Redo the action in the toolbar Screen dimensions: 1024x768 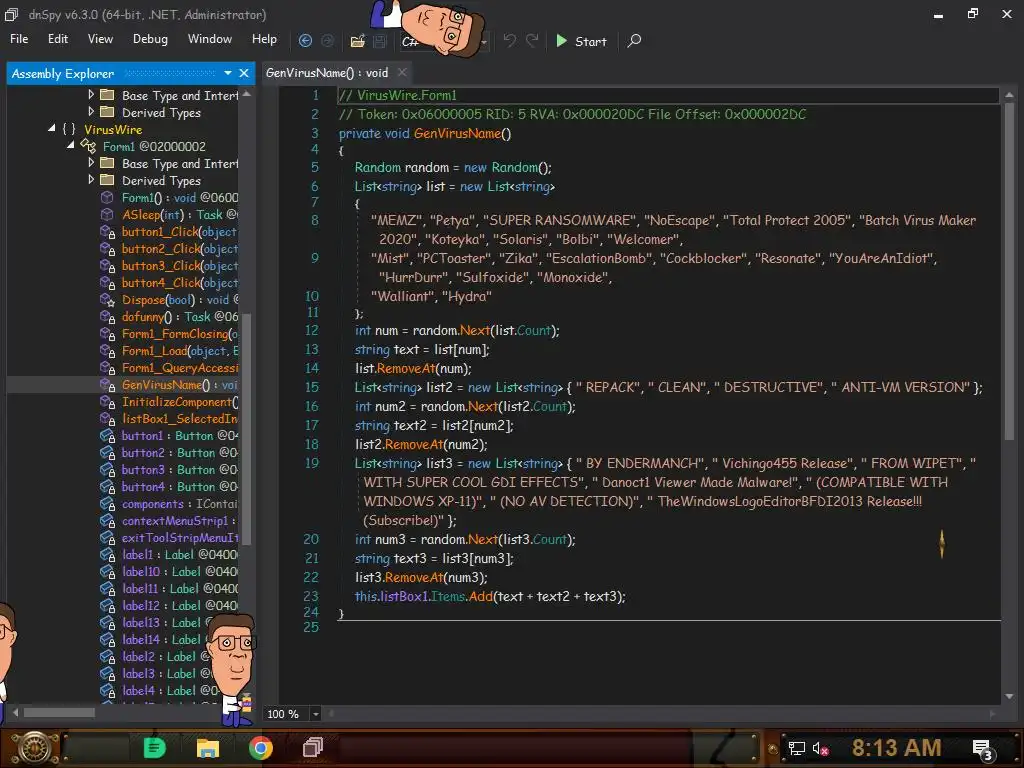tap(532, 41)
